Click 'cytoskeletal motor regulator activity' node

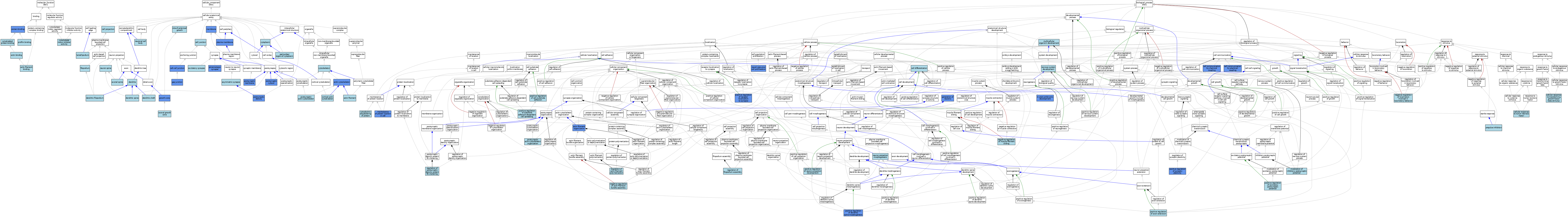coord(55,29)
